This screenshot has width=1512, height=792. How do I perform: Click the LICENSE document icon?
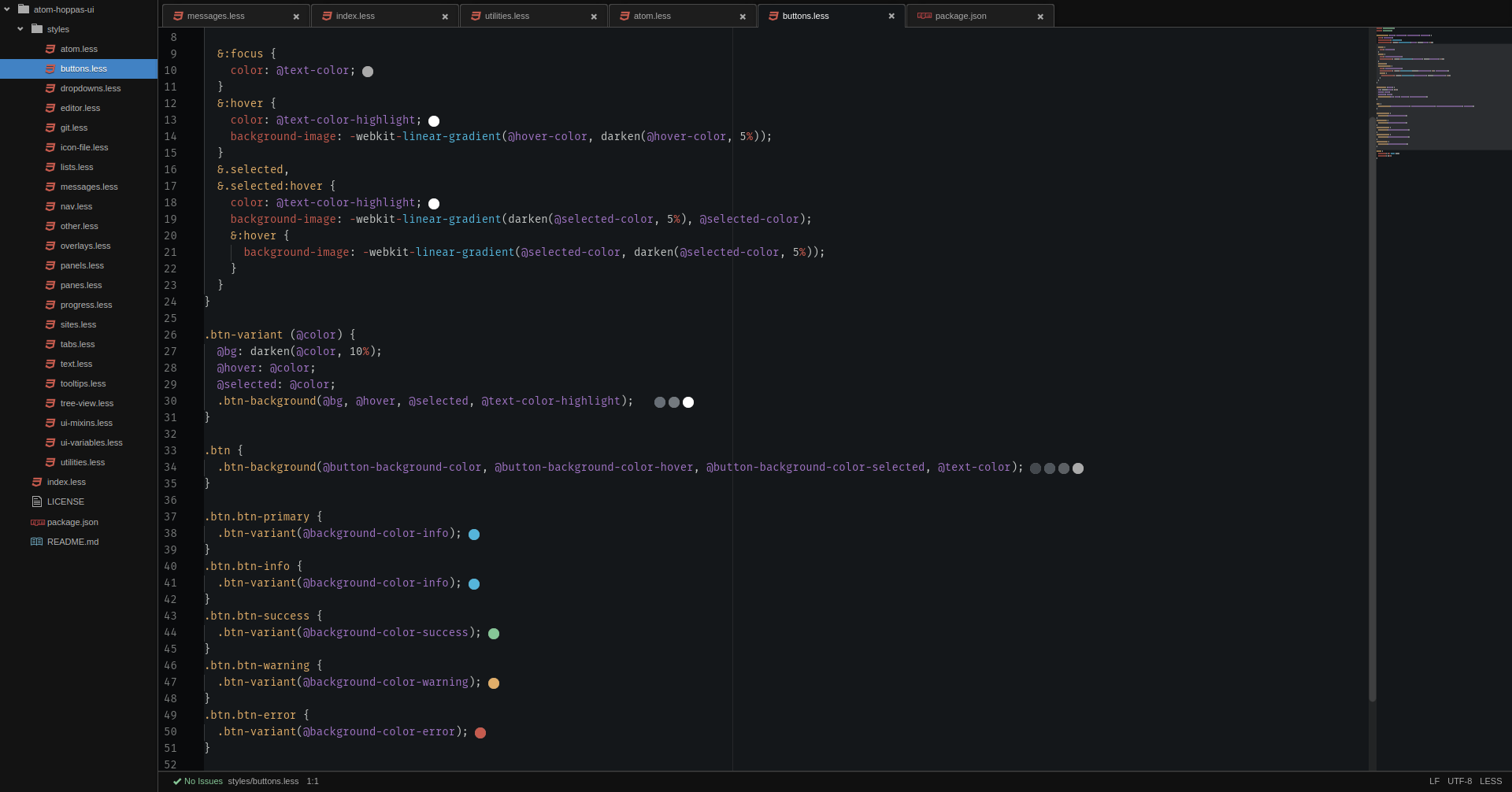37,501
